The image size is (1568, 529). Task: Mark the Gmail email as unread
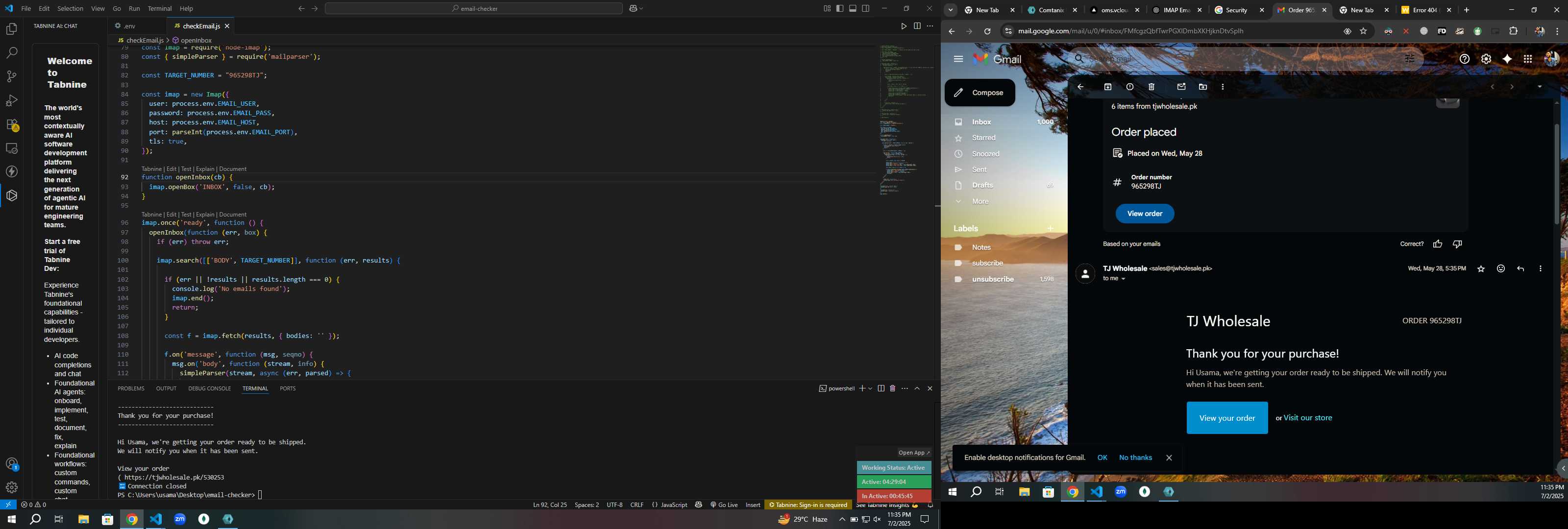pos(1181,87)
